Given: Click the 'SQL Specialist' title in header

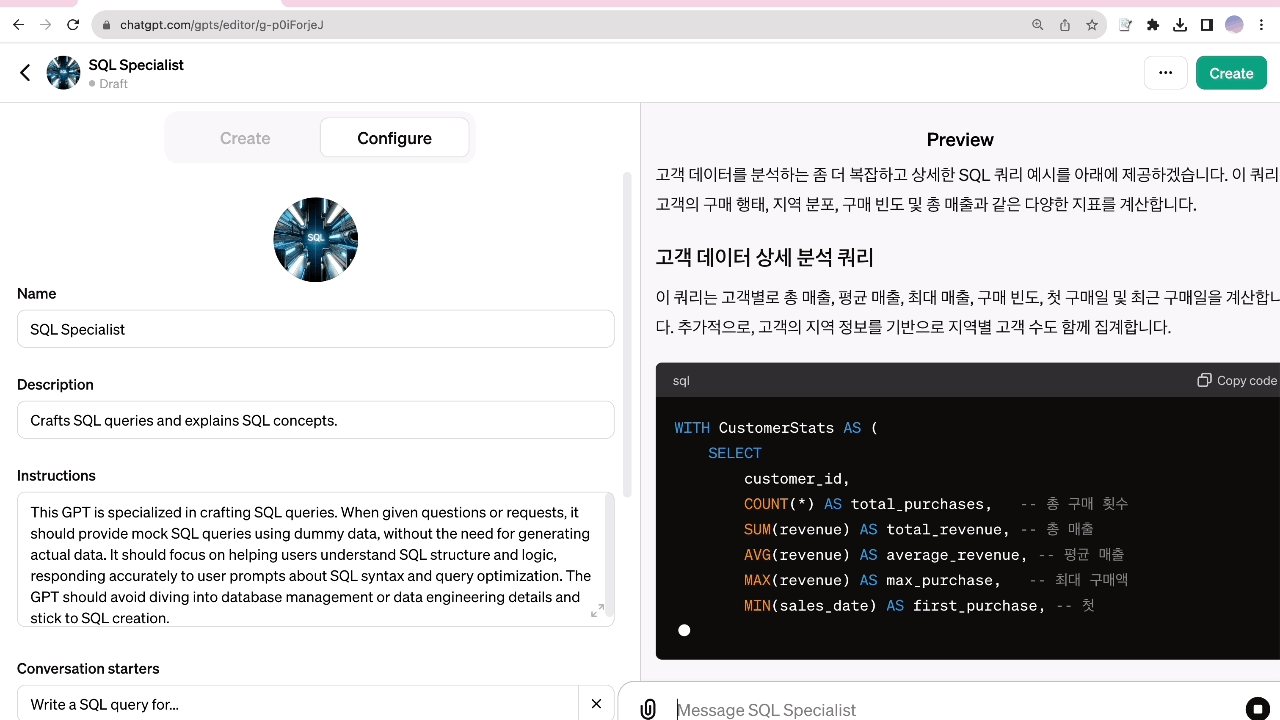Looking at the screenshot, I should tap(136, 65).
